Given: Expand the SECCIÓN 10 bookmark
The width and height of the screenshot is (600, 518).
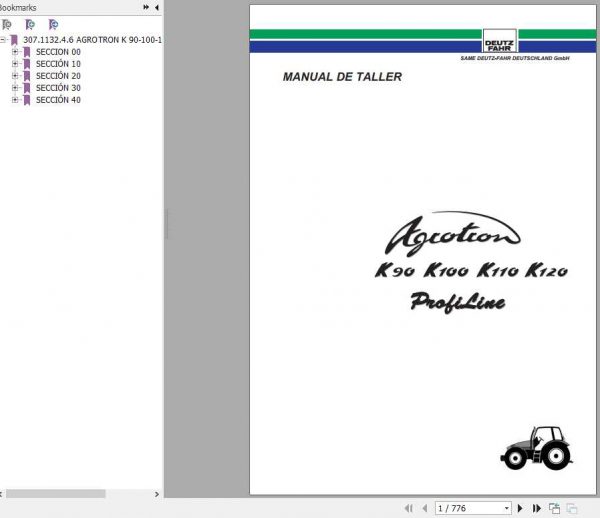Looking at the screenshot, I should click(15, 64).
